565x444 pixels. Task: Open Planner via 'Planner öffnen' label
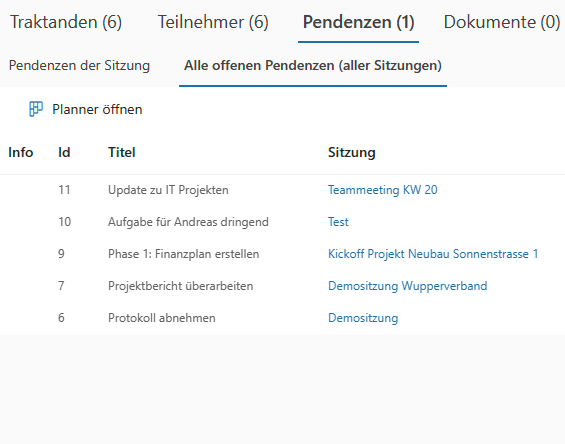tap(97, 110)
